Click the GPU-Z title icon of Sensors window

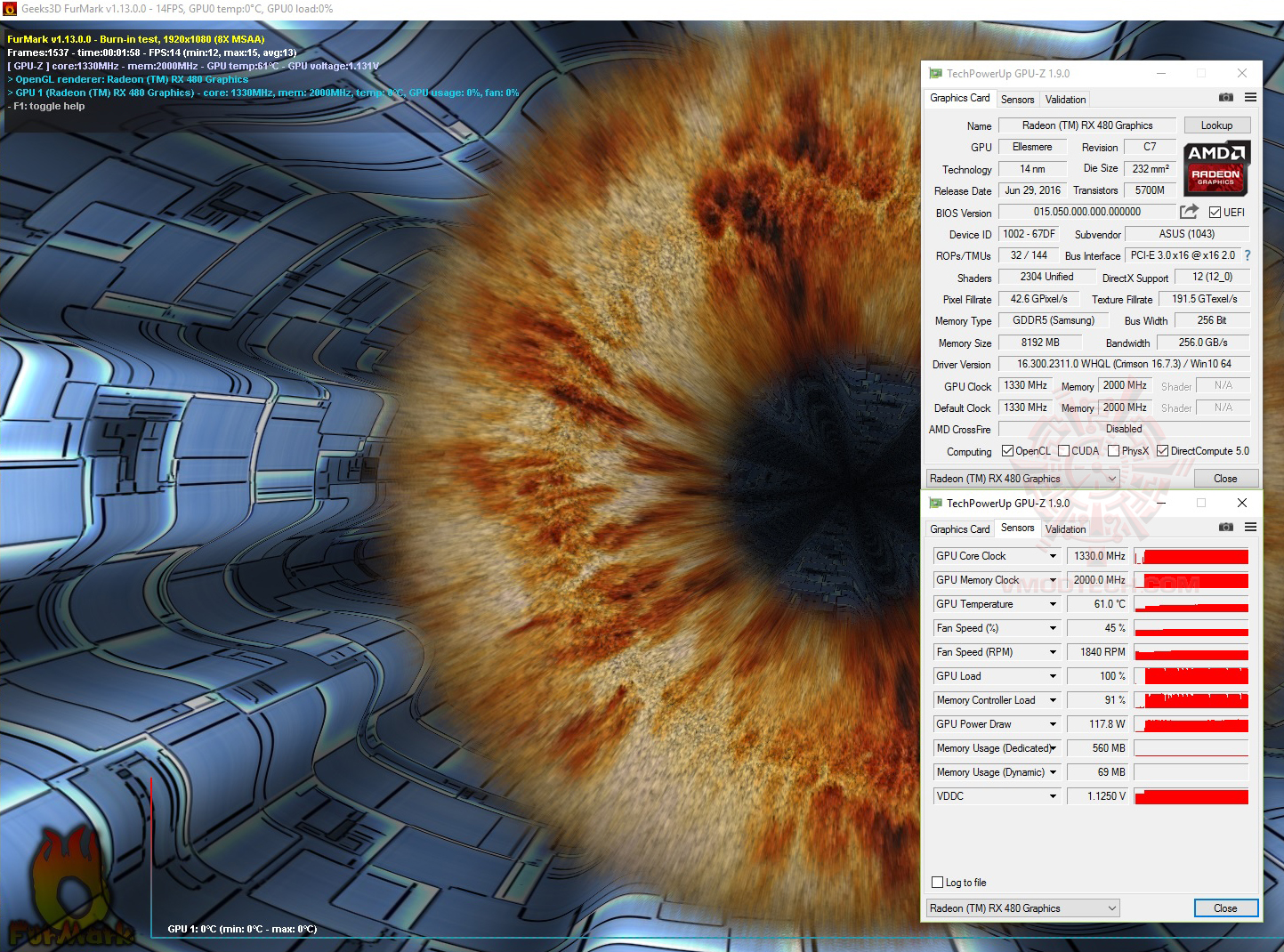(x=935, y=504)
